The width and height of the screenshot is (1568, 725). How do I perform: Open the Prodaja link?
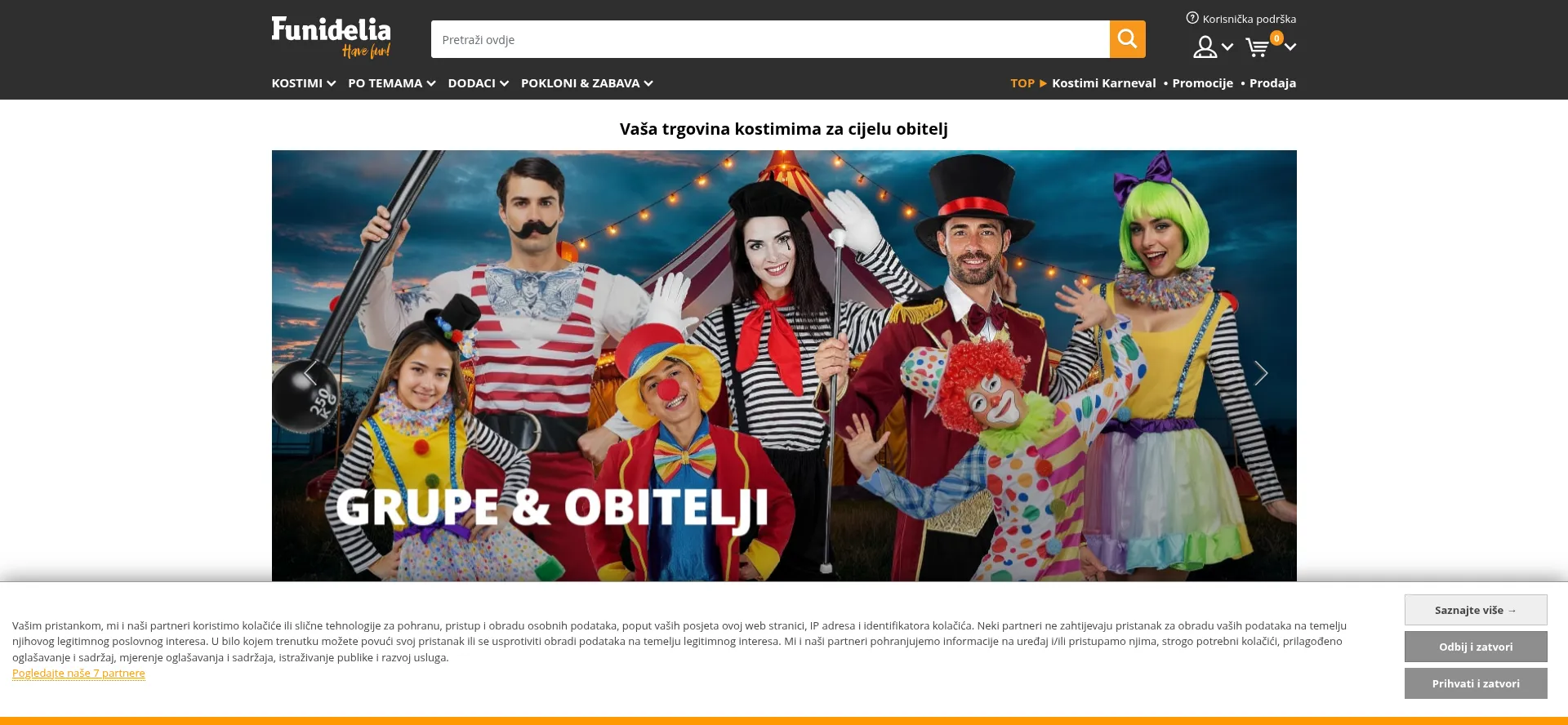coord(1272,83)
